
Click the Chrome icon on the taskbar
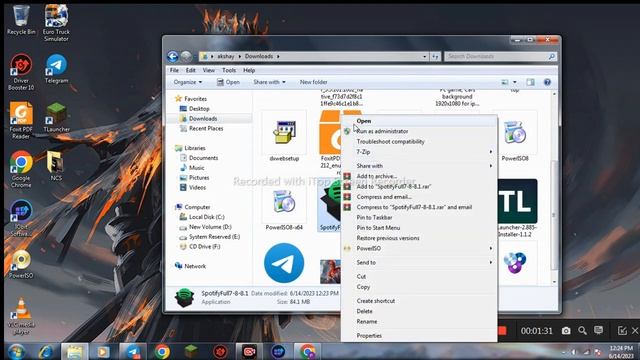tap(162, 352)
